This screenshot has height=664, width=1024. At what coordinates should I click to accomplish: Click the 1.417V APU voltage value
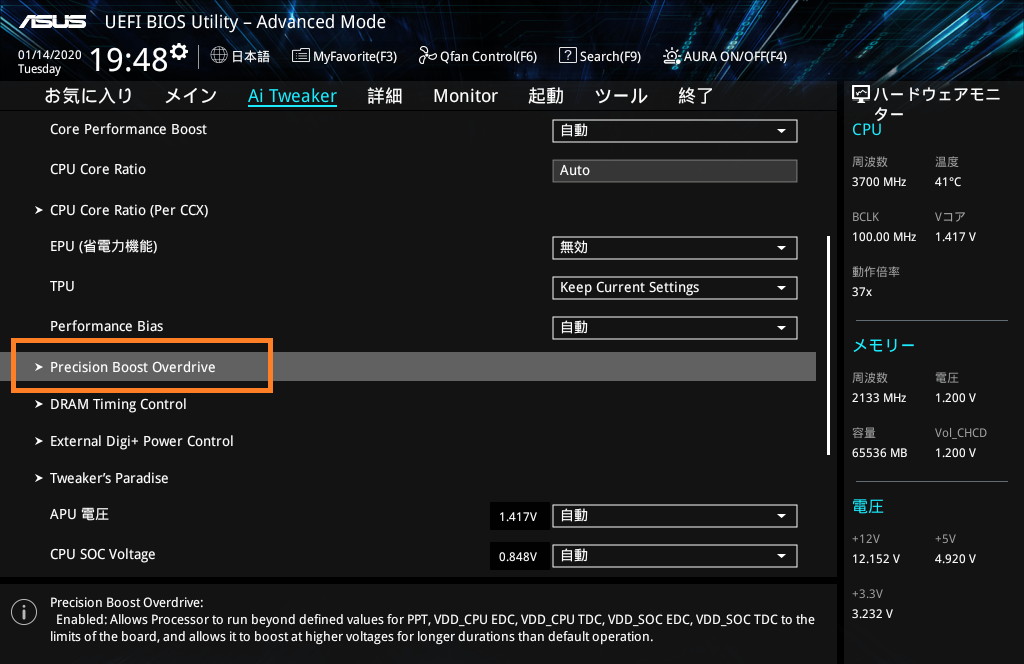518,516
